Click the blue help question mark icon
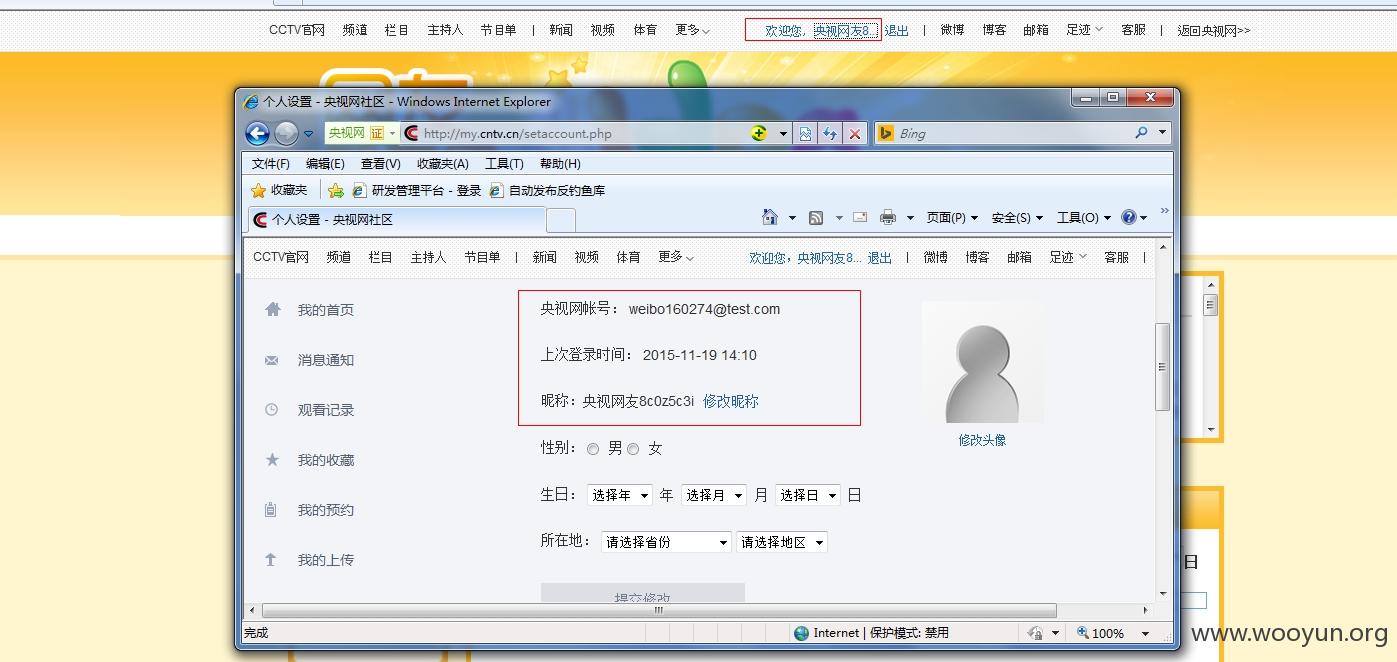This screenshot has height=662, width=1397. click(1129, 217)
